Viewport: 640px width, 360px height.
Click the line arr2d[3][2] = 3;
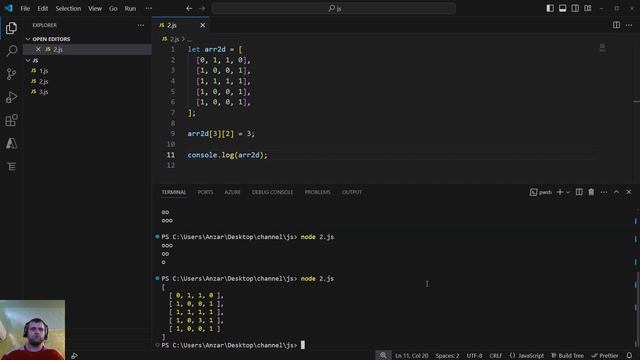221,134
